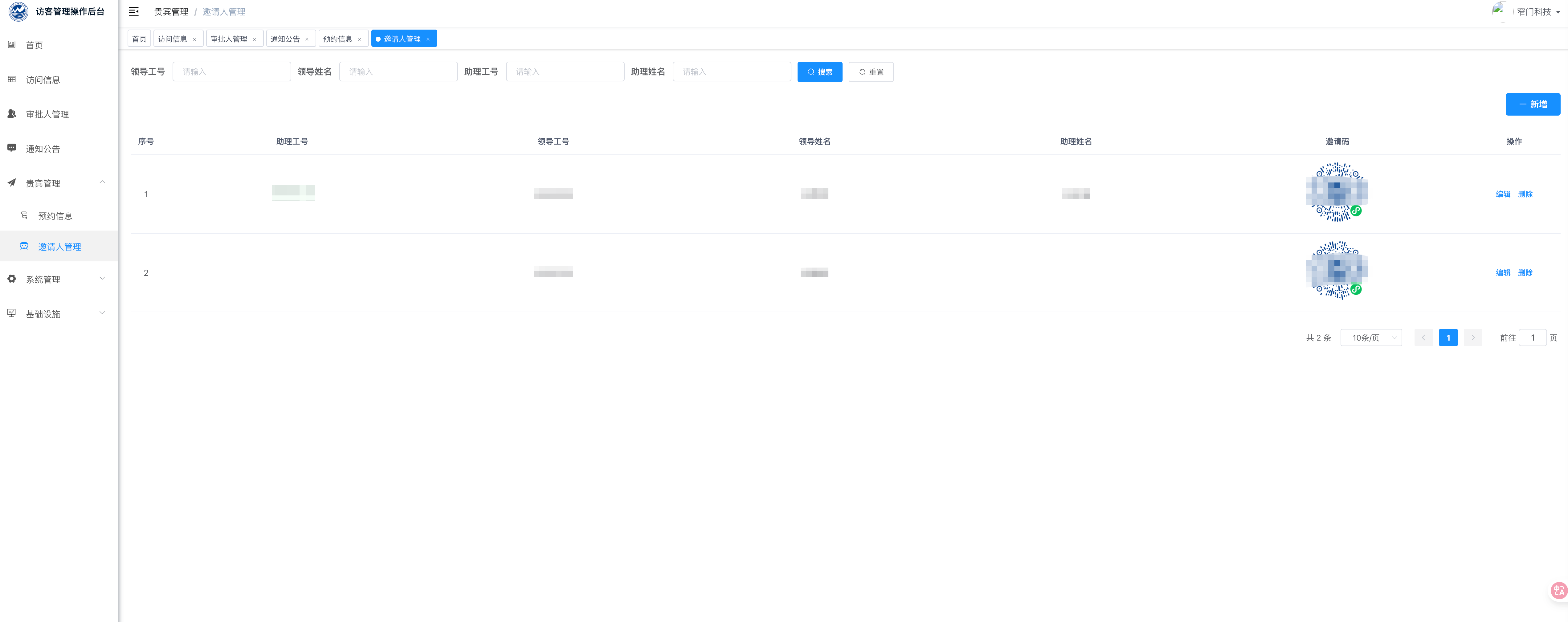Click the sidebar collapse hamburger icon
This screenshot has width=1568, height=622.
pos(134,12)
